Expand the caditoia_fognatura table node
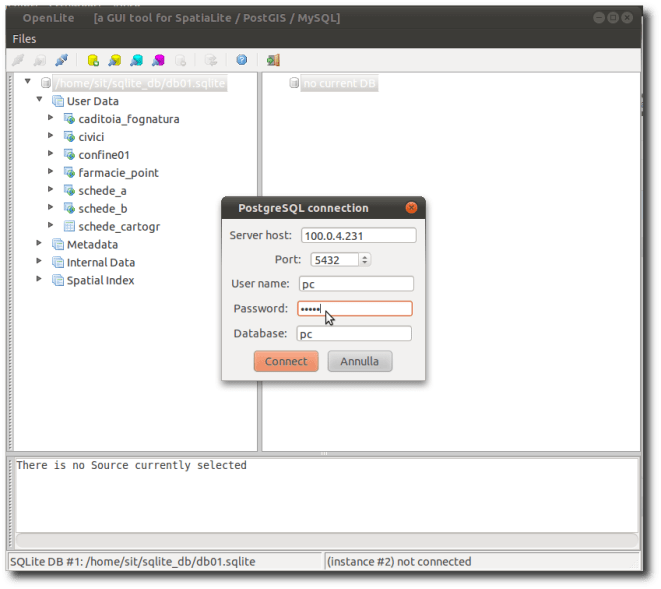 pyautogui.click(x=51, y=117)
